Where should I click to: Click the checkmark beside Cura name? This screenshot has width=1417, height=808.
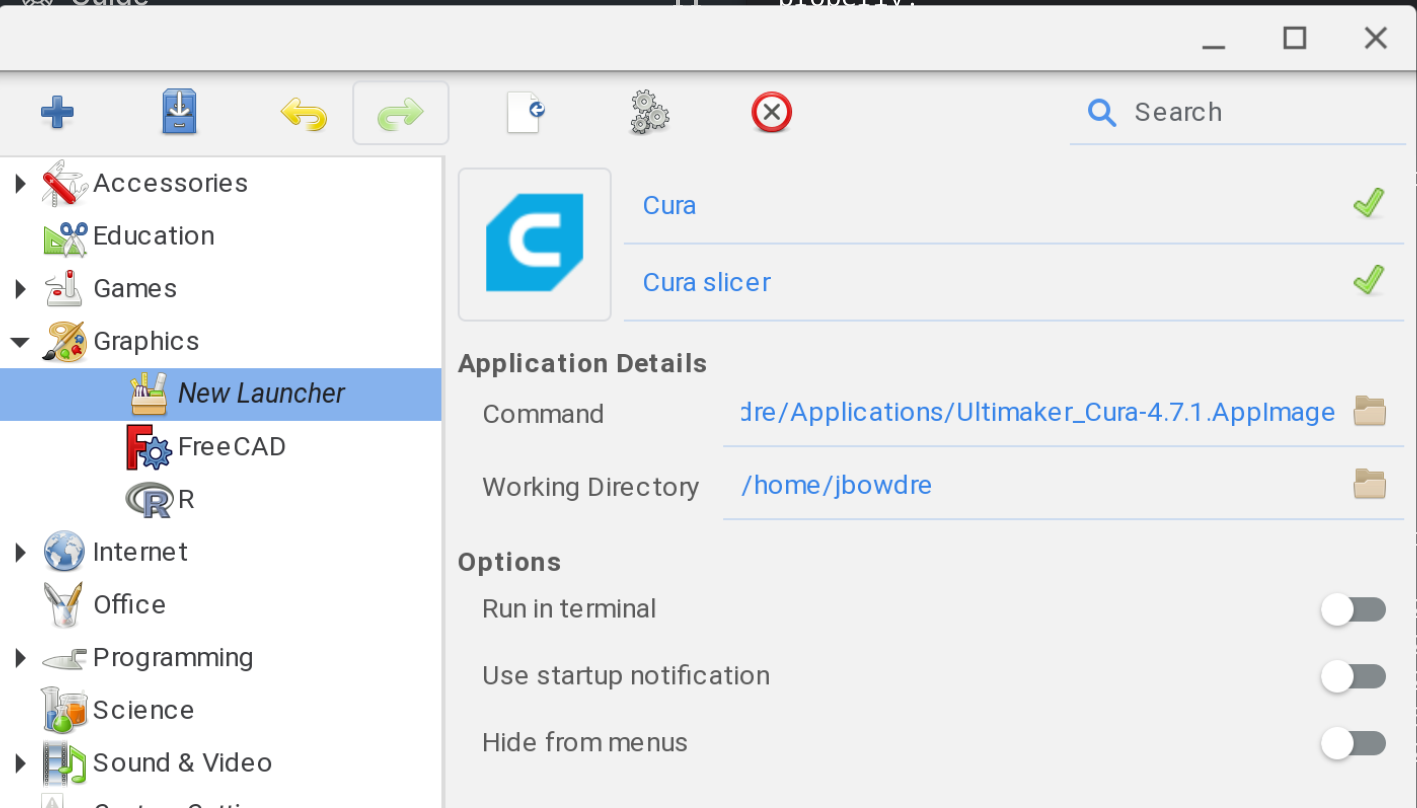click(x=1369, y=203)
